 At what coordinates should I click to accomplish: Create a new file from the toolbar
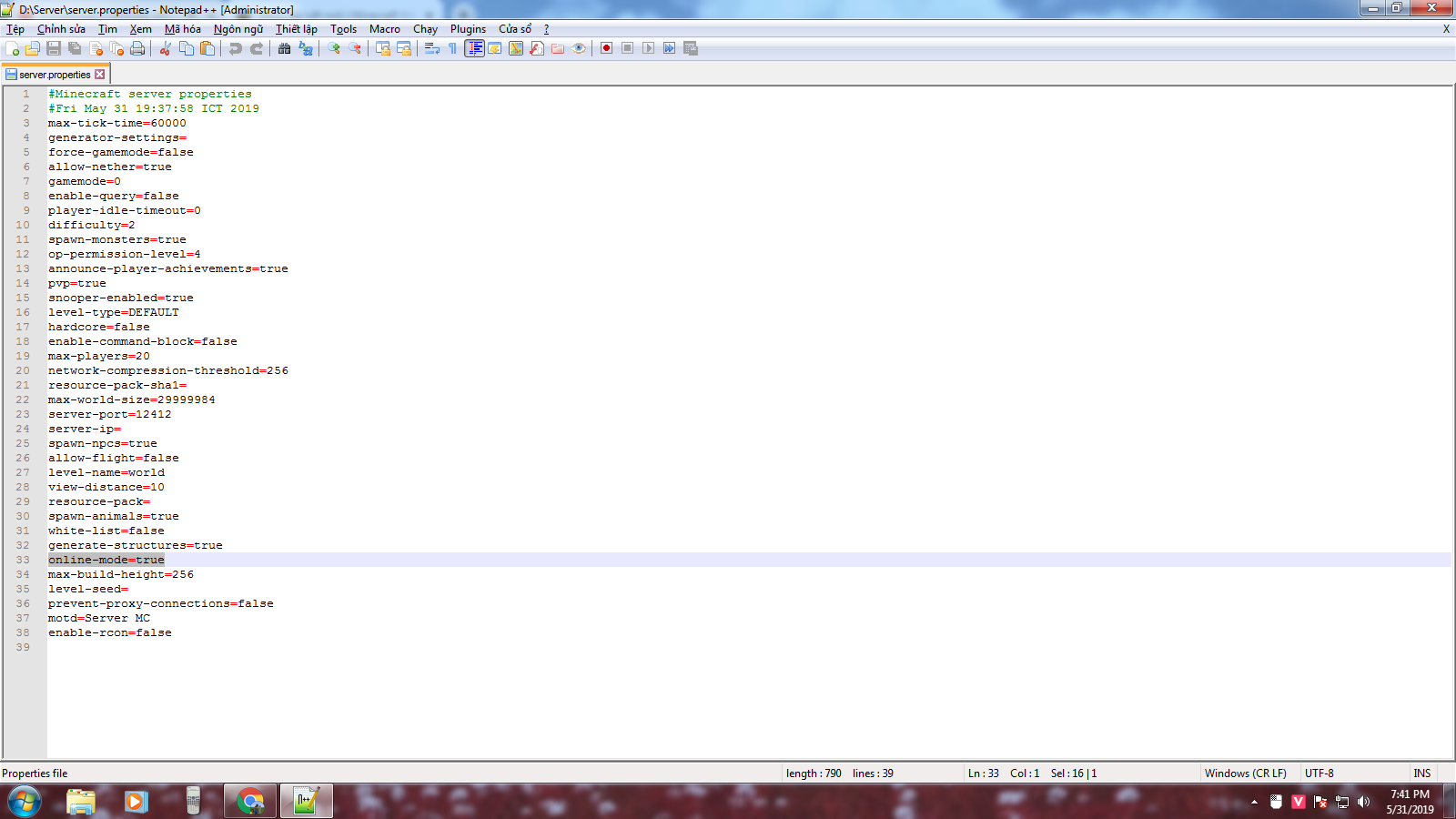click(13, 48)
